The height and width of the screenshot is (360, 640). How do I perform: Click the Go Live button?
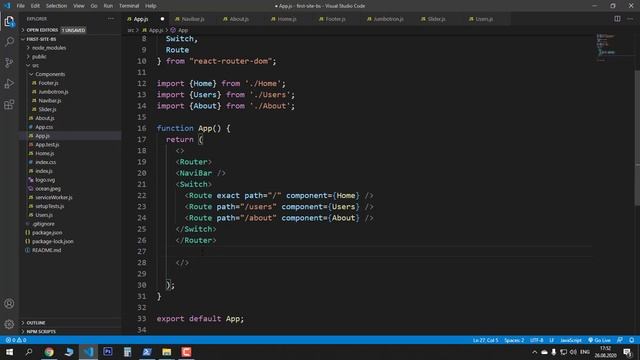599,340
